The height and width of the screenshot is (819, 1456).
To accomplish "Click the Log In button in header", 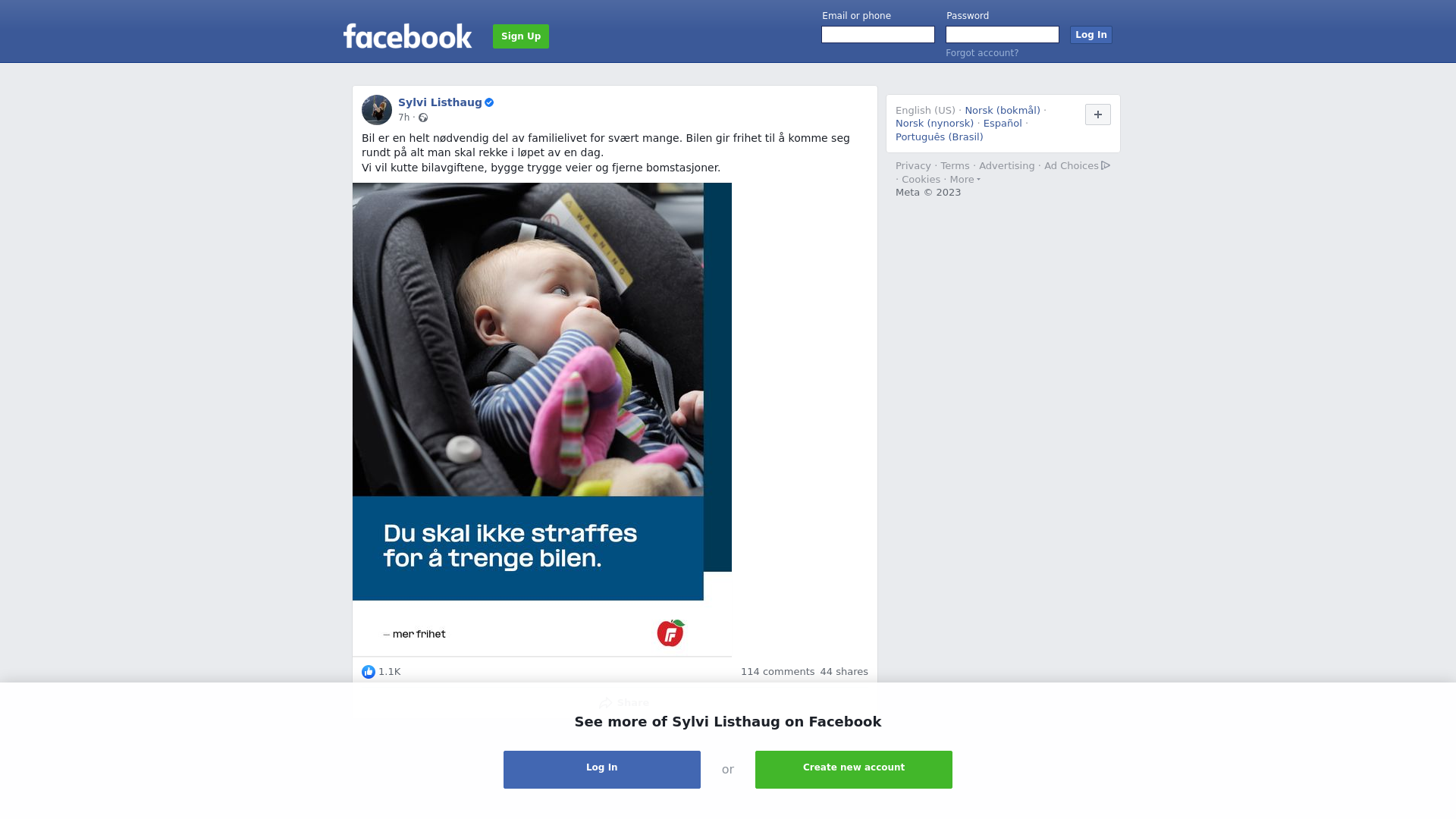I will [1091, 35].
